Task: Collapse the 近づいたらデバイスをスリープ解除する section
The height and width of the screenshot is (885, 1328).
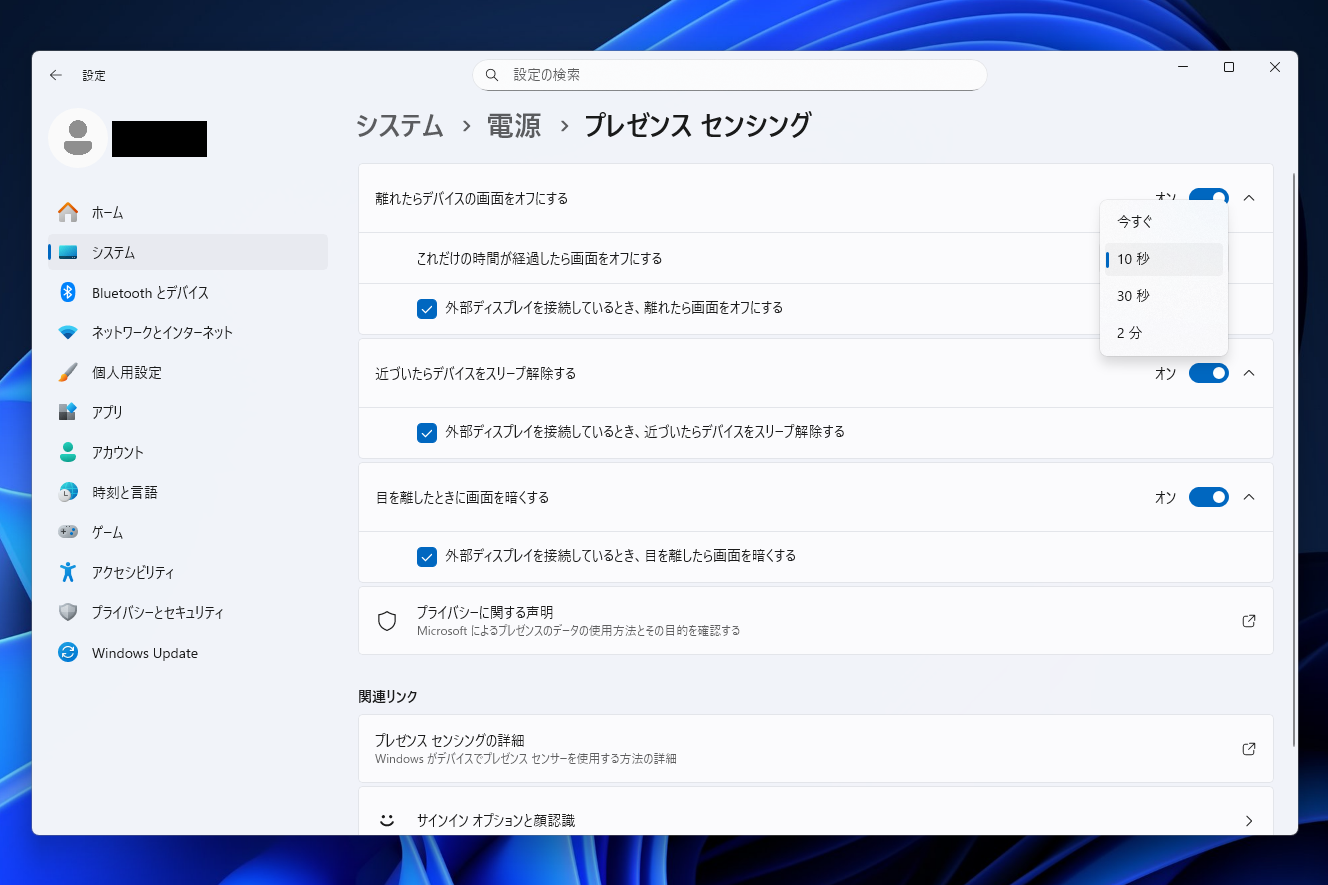Action: point(1247,373)
